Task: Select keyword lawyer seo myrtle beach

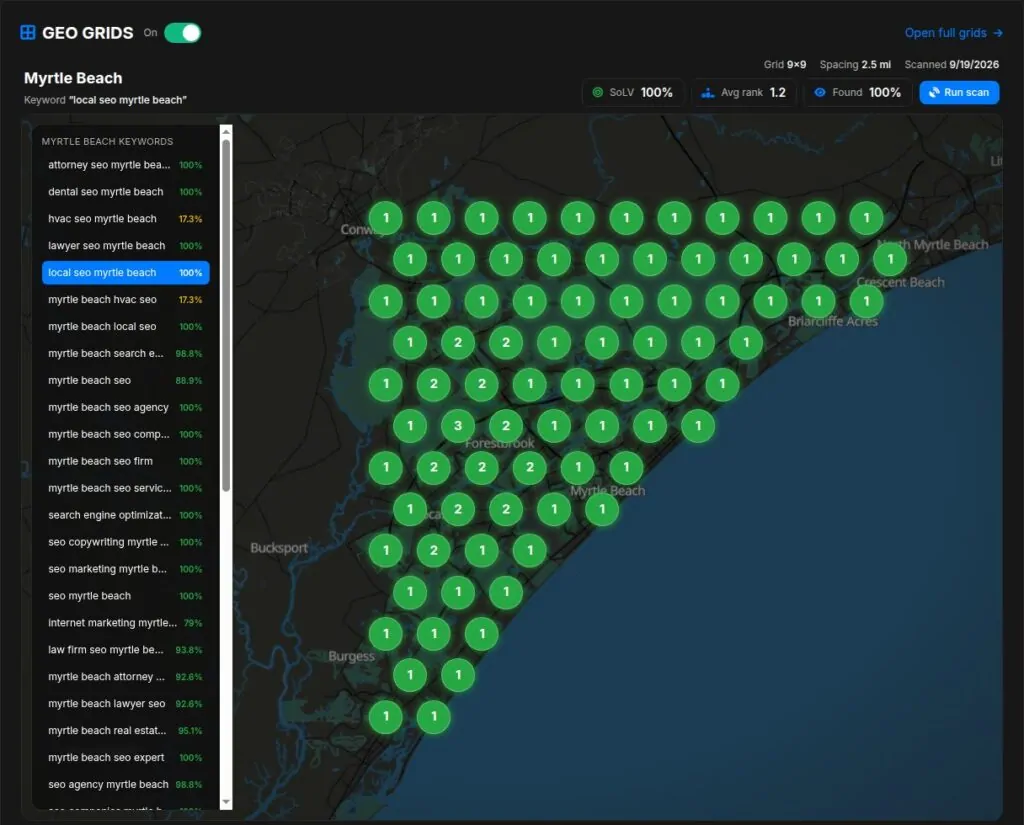Action: tap(125, 246)
